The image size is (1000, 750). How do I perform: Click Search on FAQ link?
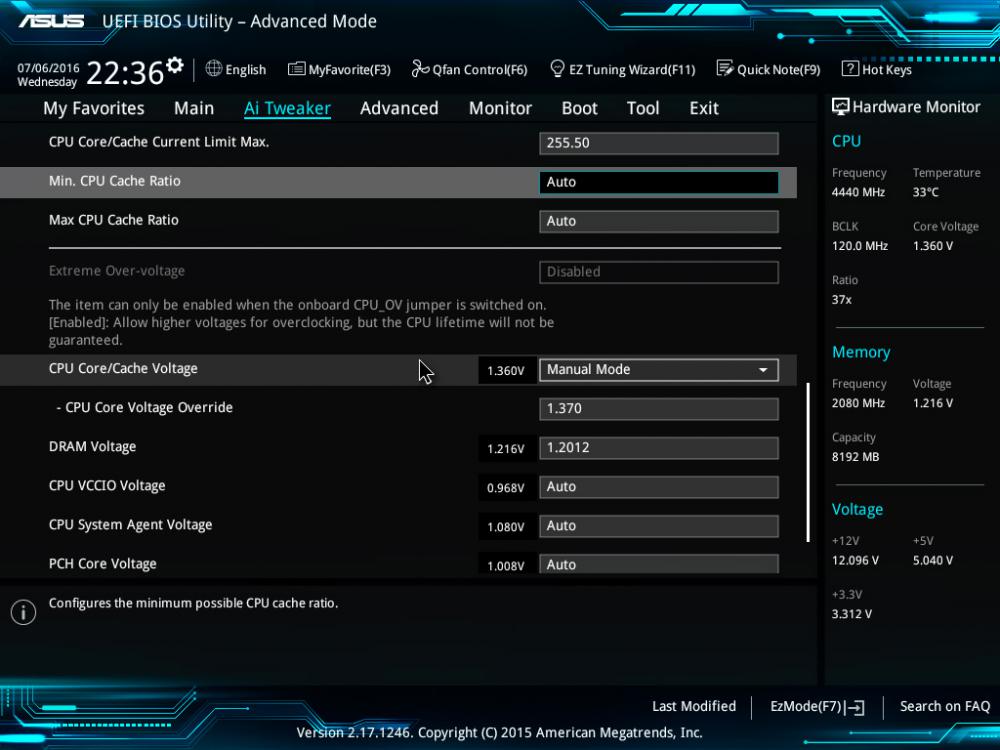(x=944, y=707)
